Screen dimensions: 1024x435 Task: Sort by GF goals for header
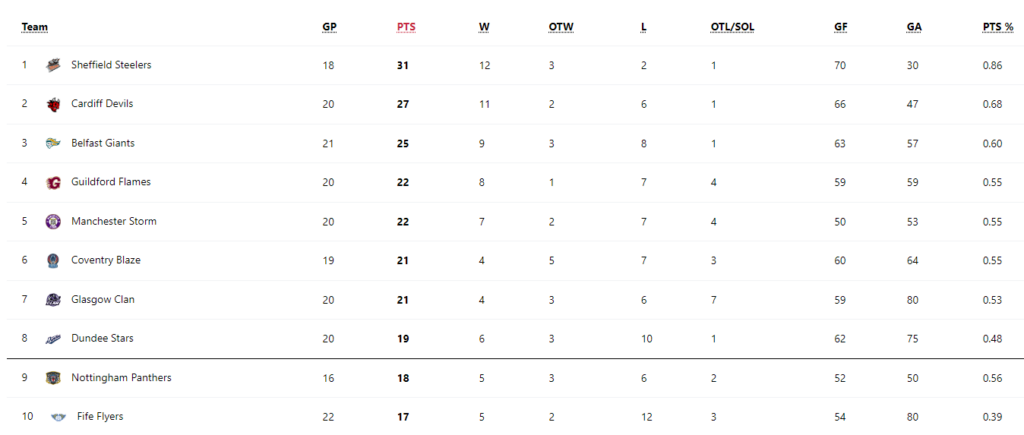pyautogui.click(x=841, y=27)
